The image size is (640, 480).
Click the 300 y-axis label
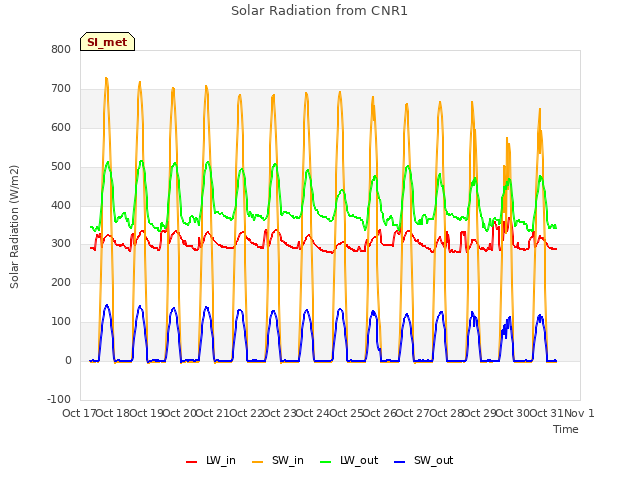(x=61, y=244)
